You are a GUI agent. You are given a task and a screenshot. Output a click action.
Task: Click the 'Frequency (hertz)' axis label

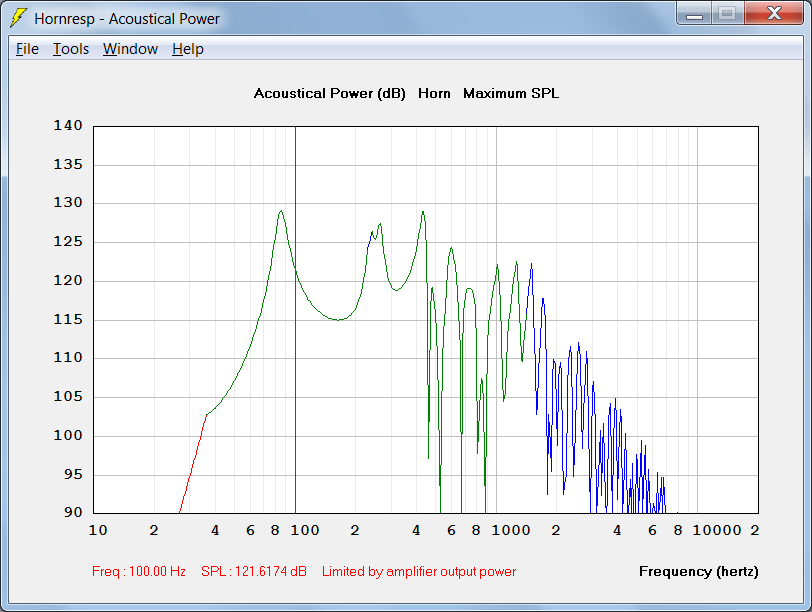[699, 572]
